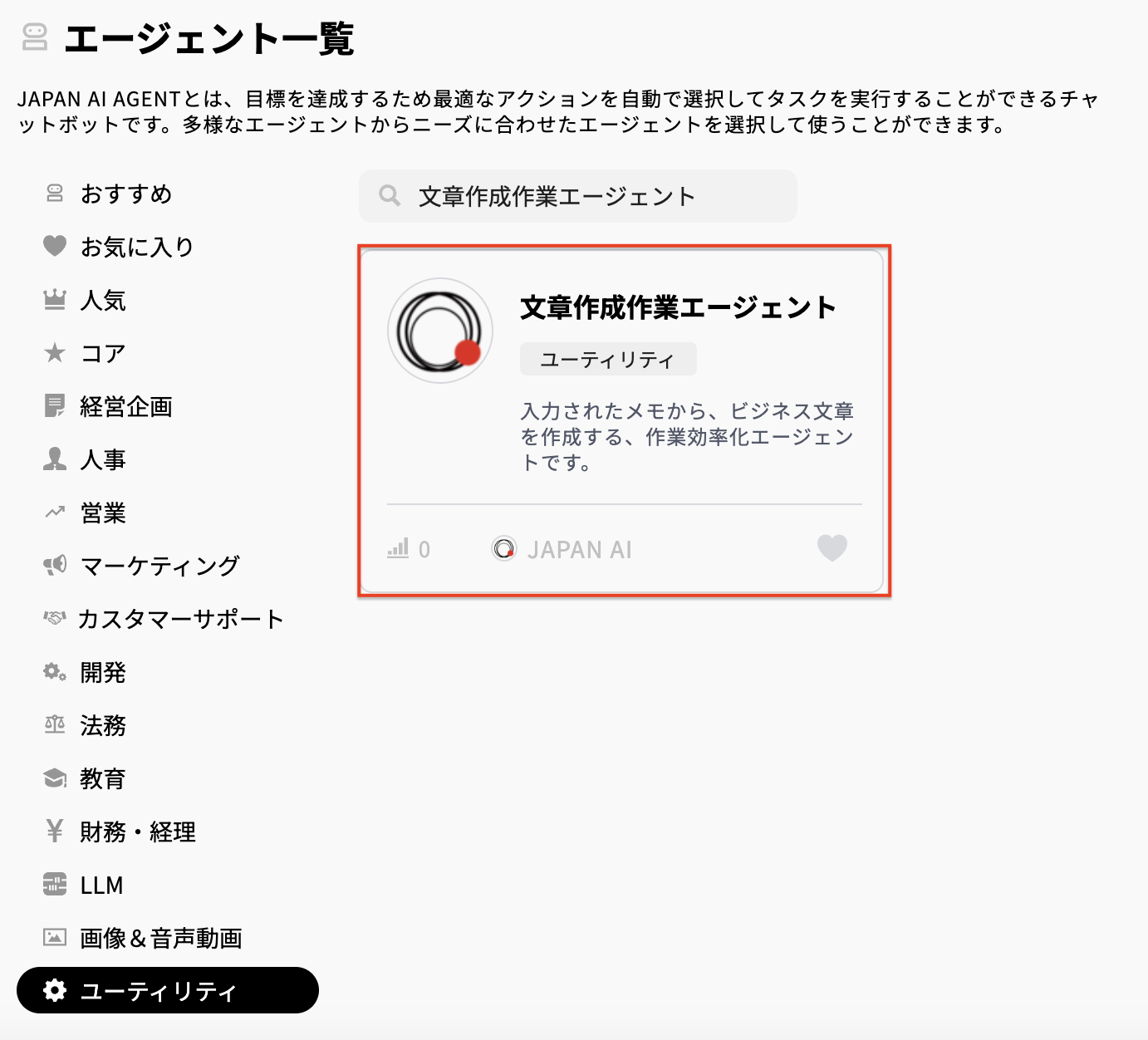
Task: Click the scales icon for 法務
Action: pos(54,725)
